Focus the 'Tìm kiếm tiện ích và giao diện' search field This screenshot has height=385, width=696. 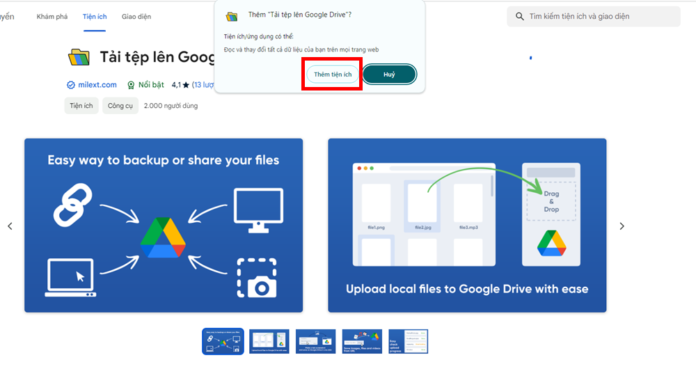pyautogui.click(x=593, y=16)
